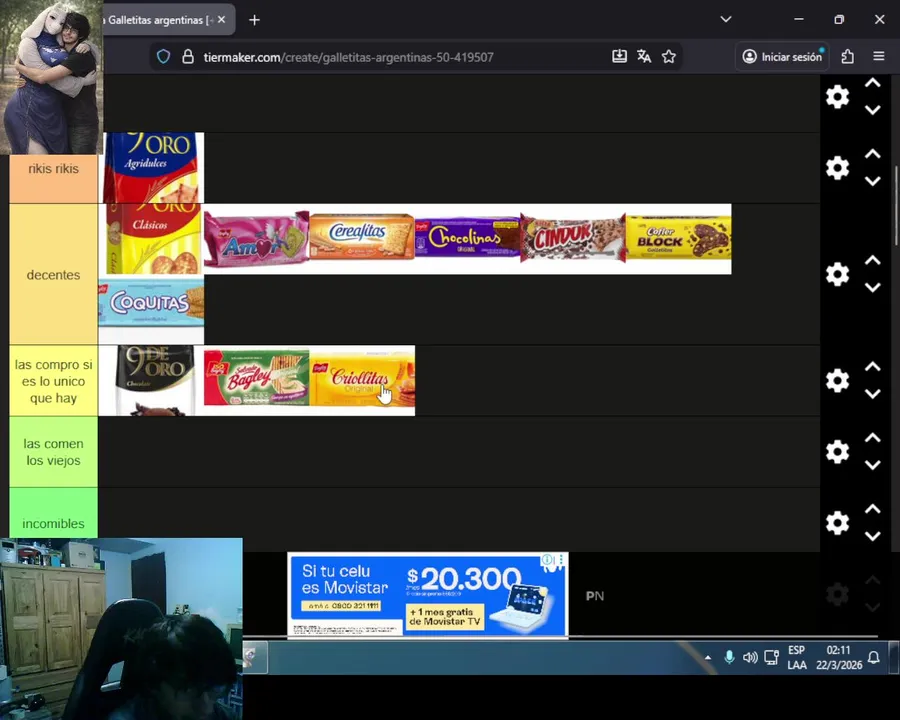This screenshot has width=900, height=720.
Task: Select the Criollitas Original cracker image
Action: (362, 381)
